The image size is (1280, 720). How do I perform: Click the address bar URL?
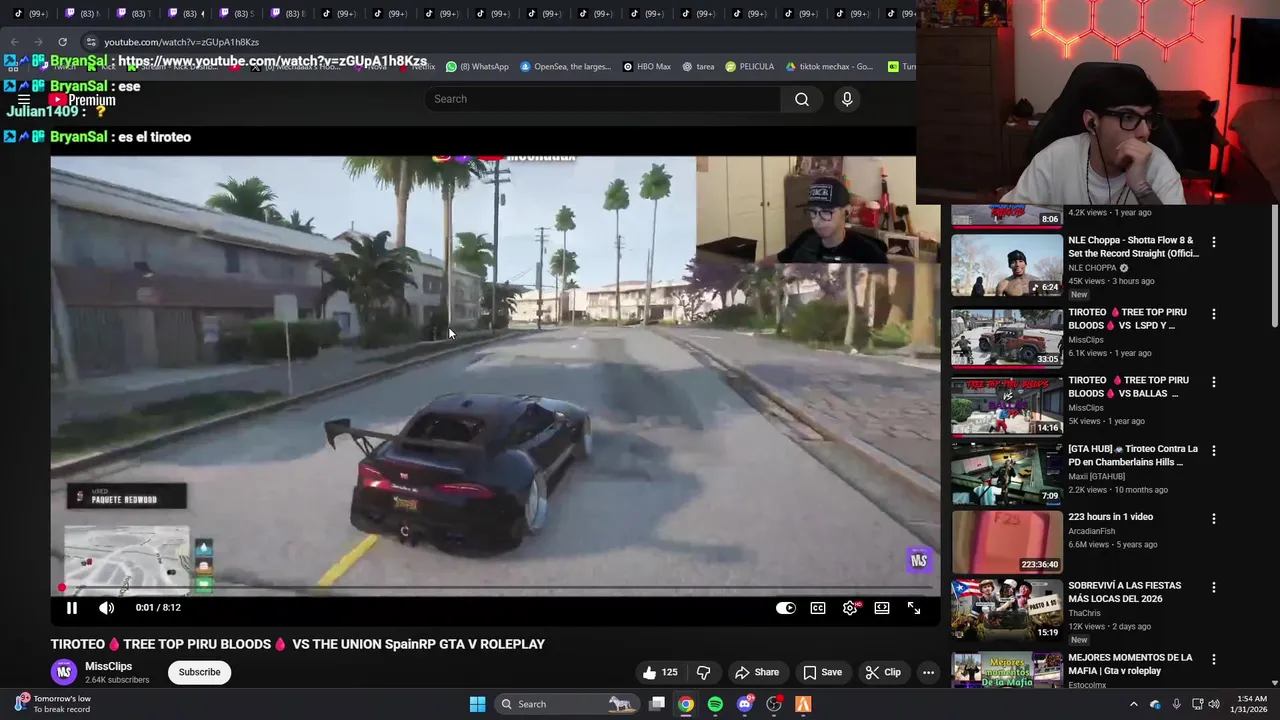tap(181, 42)
